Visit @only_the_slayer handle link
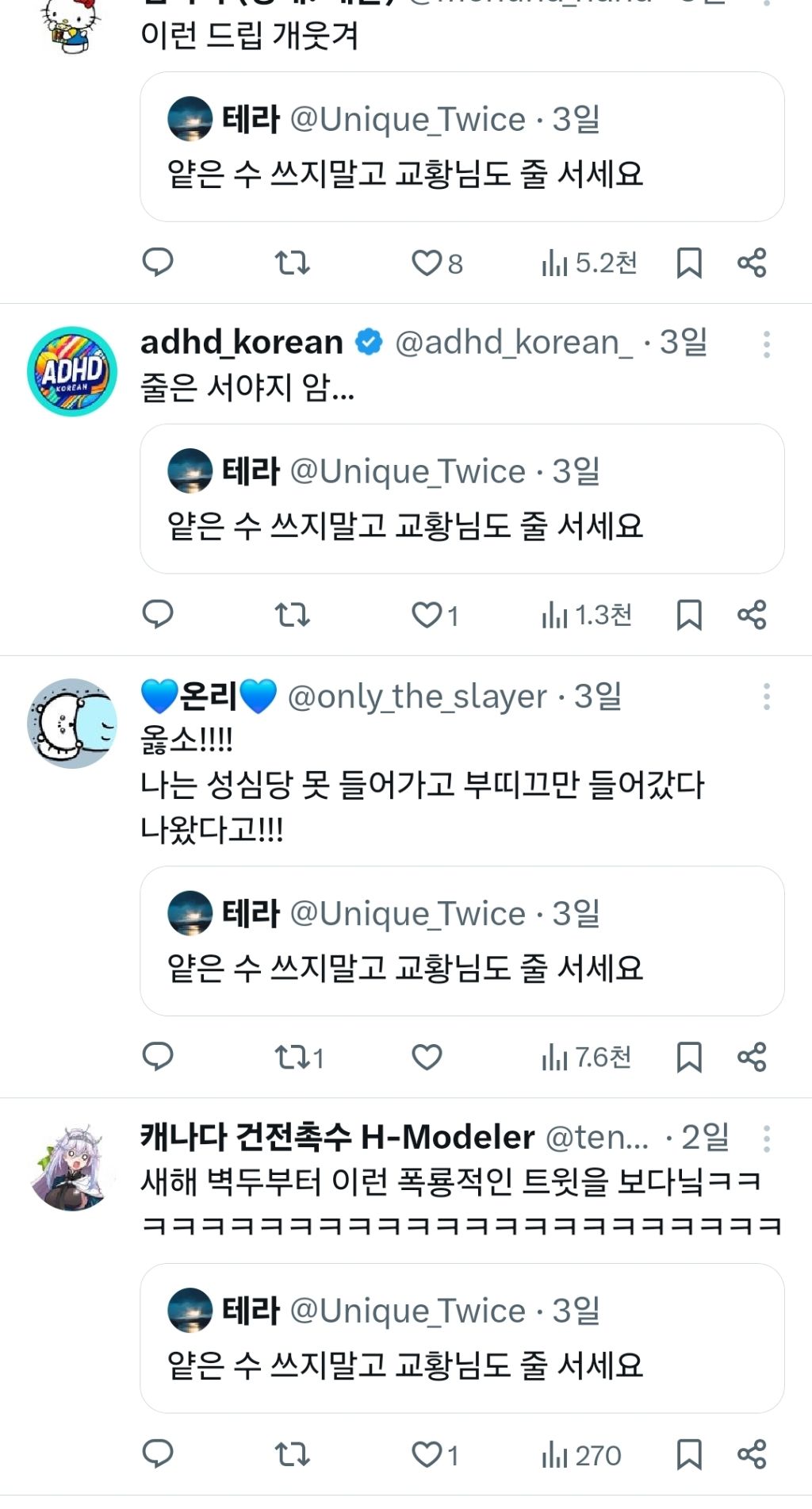 (417, 697)
